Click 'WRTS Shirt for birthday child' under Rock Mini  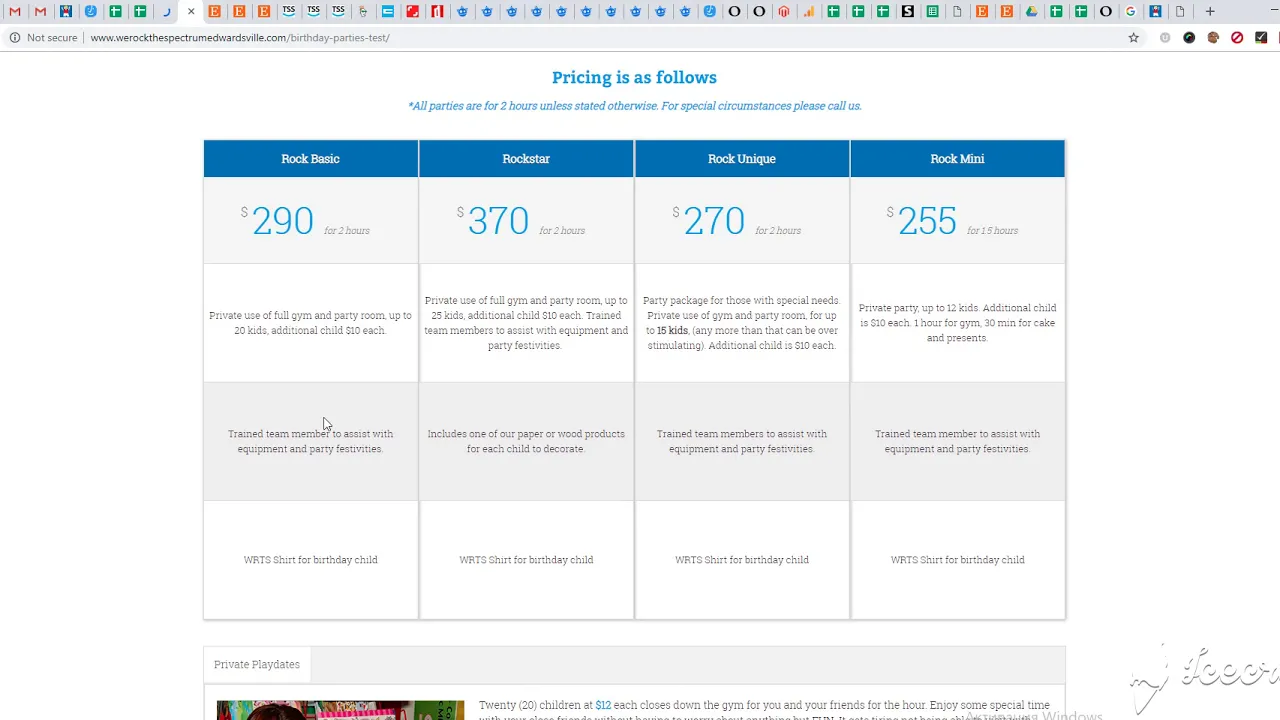pos(957,560)
